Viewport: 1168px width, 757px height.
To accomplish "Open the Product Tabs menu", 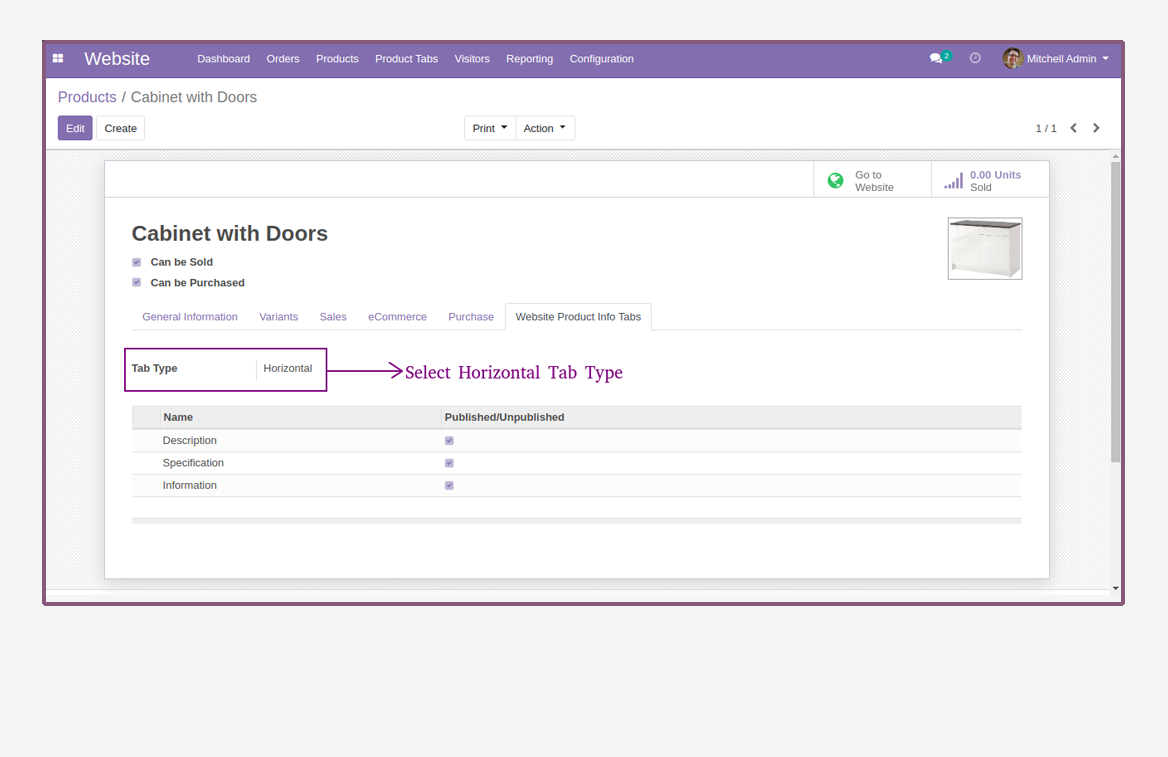I will (407, 59).
